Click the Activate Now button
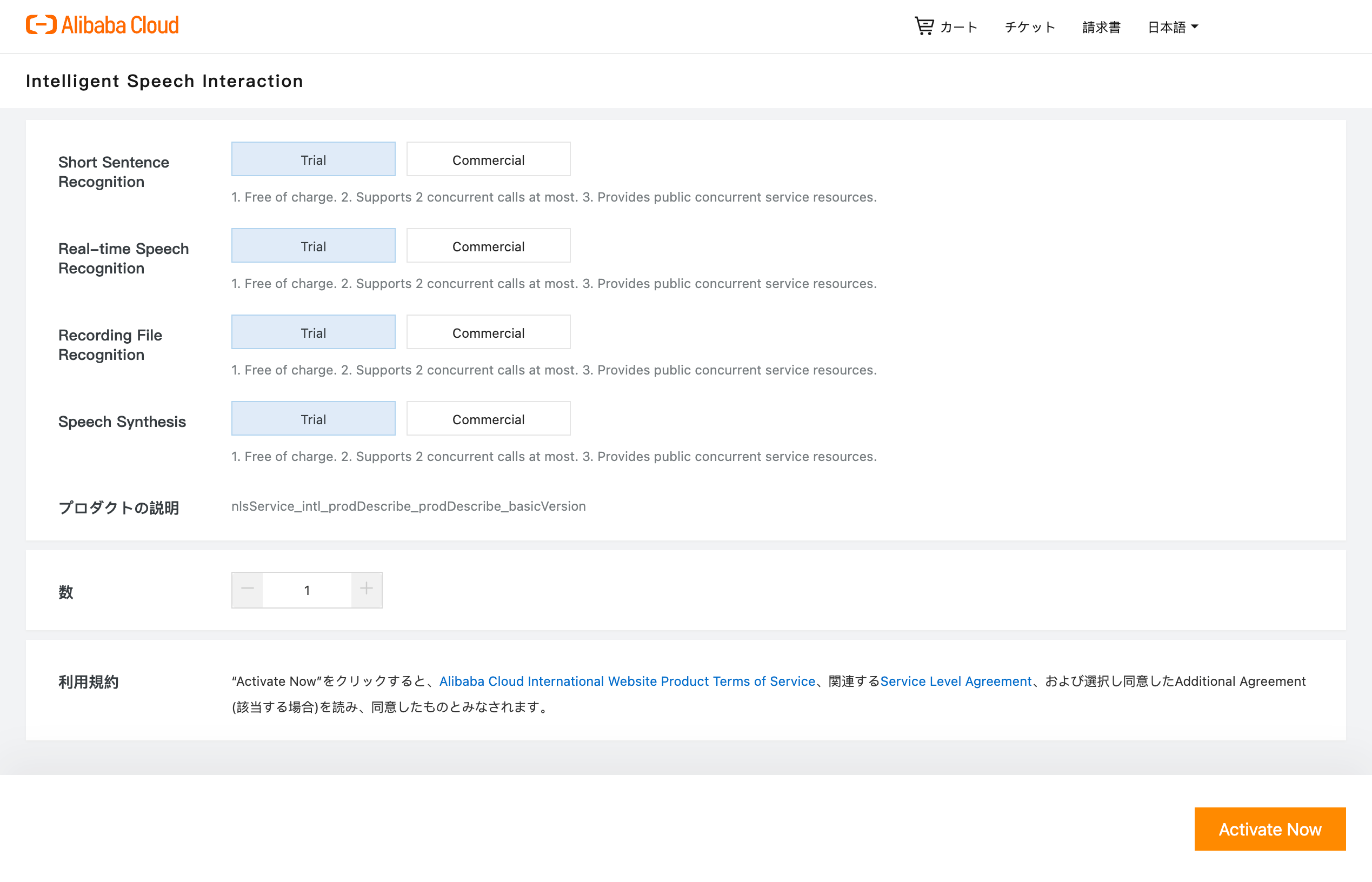This screenshot has width=1372, height=882. [1269, 828]
